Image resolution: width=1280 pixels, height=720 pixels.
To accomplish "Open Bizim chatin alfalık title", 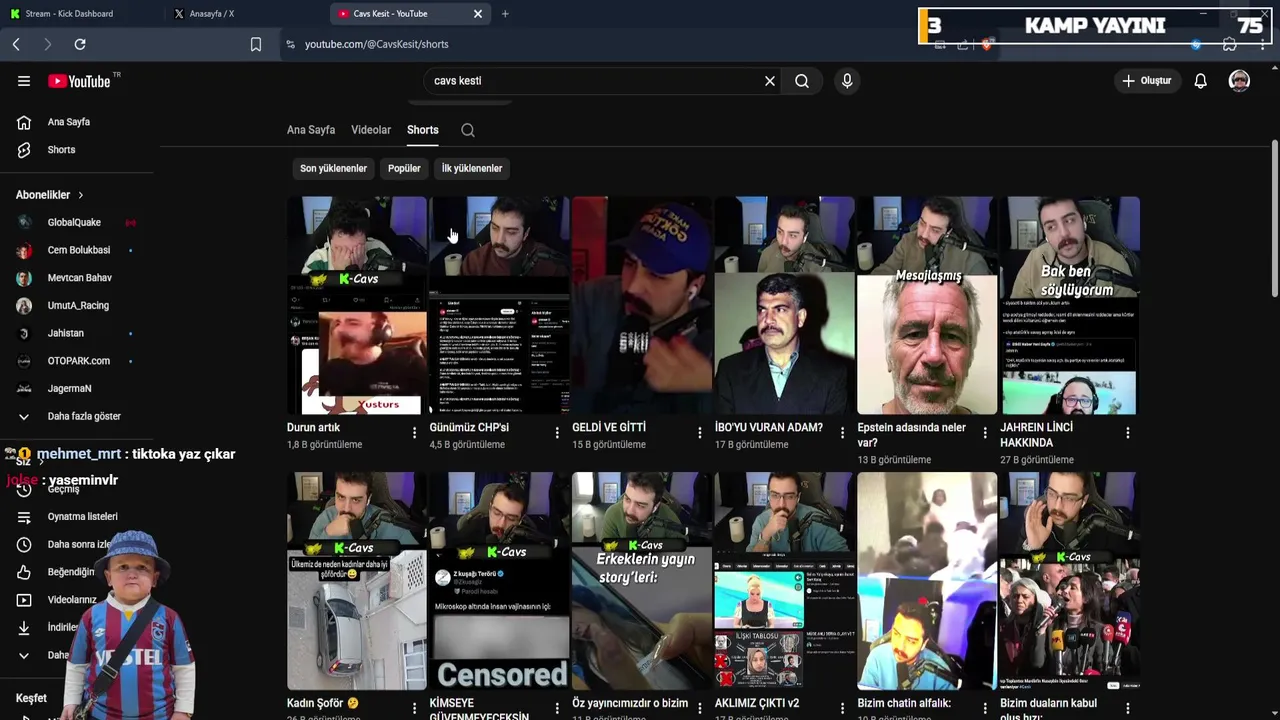I will (904, 704).
